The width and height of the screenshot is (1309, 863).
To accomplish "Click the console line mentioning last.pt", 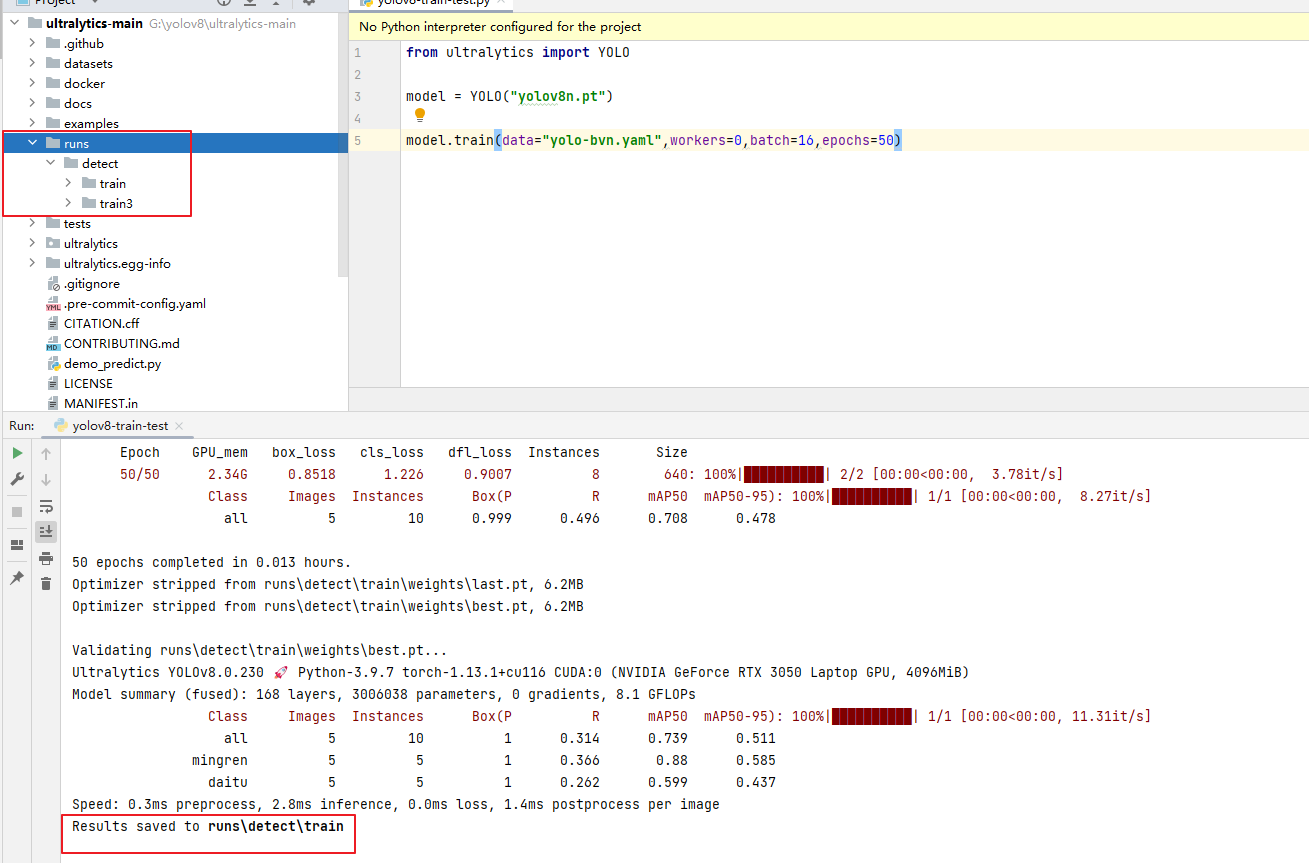I will tap(328, 584).
